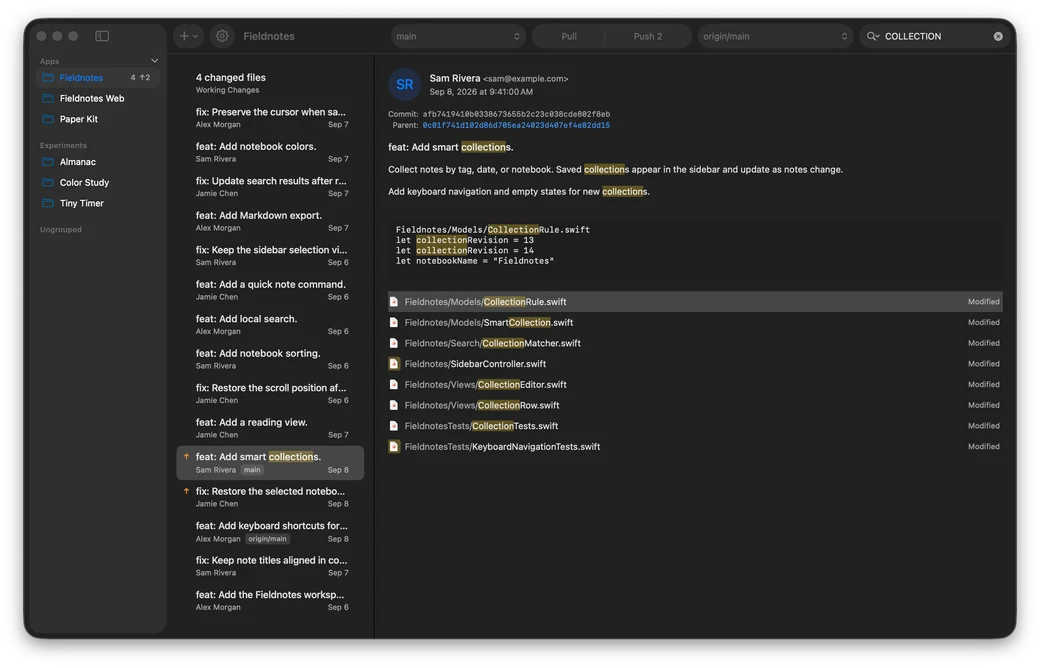Select commit Add keyboard shortcuts for

point(271,531)
